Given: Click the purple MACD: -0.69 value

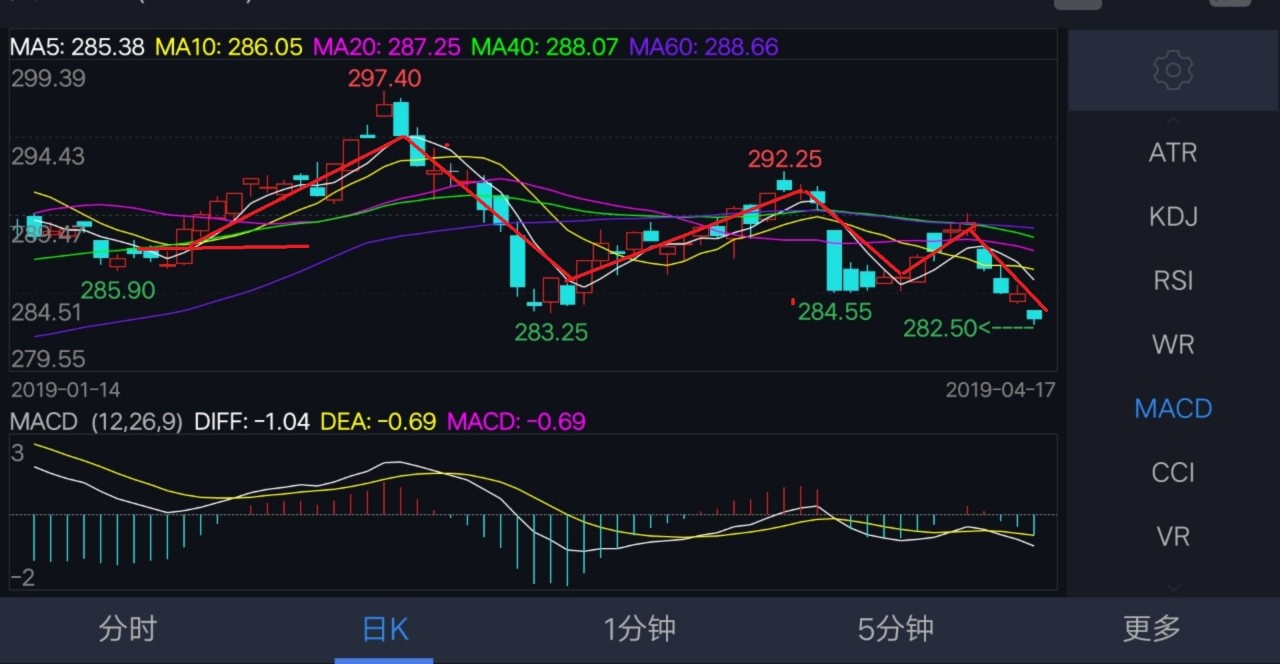Looking at the screenshot, I should (x=515, y=422).
